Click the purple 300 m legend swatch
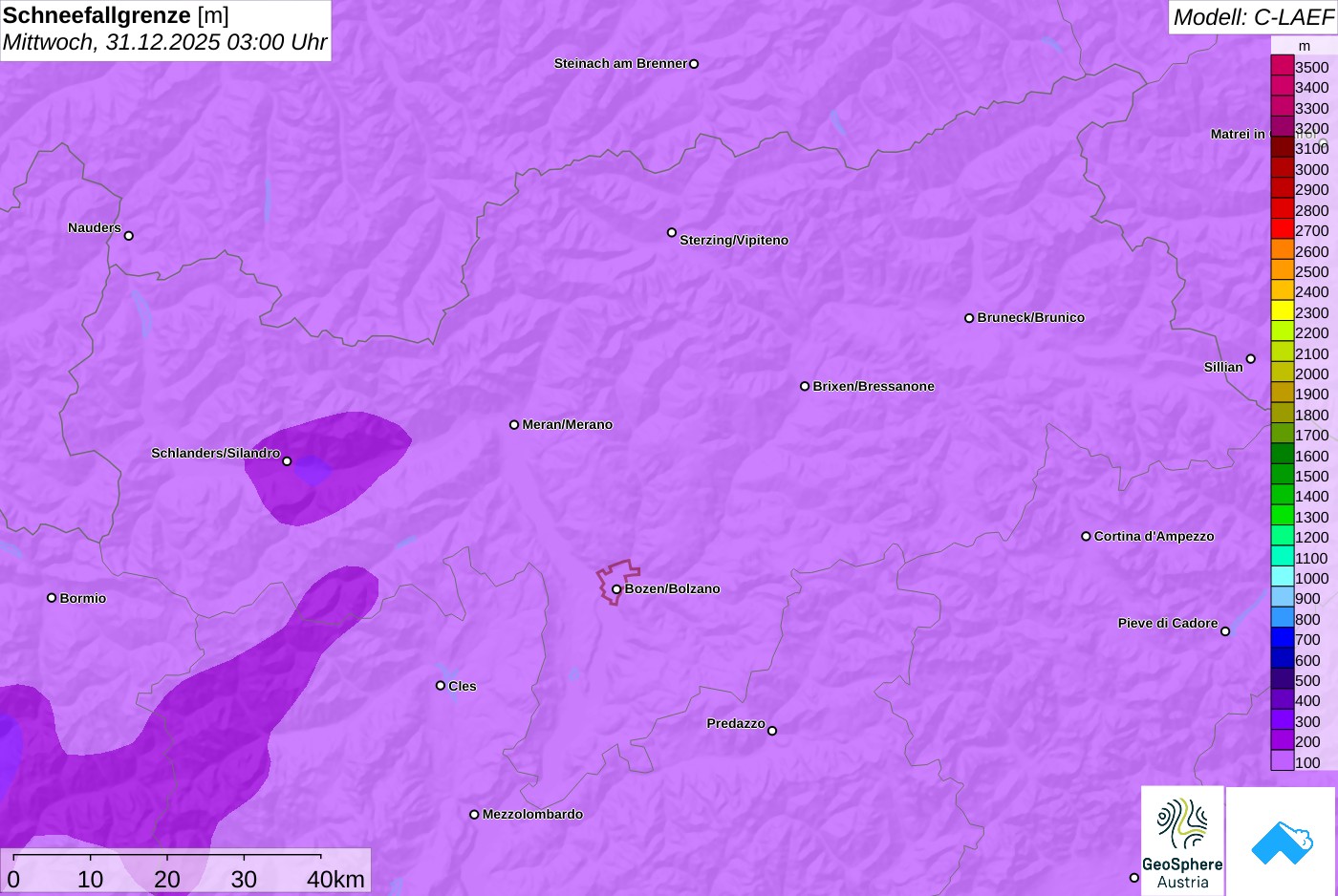 pos(1282,720)
